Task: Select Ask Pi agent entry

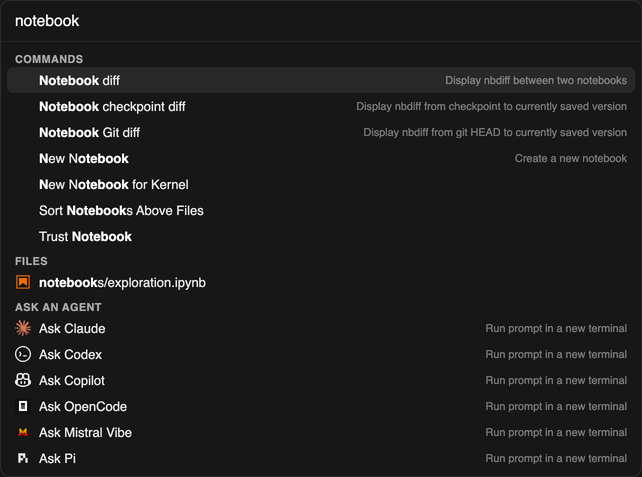Action: coord(321,458)
